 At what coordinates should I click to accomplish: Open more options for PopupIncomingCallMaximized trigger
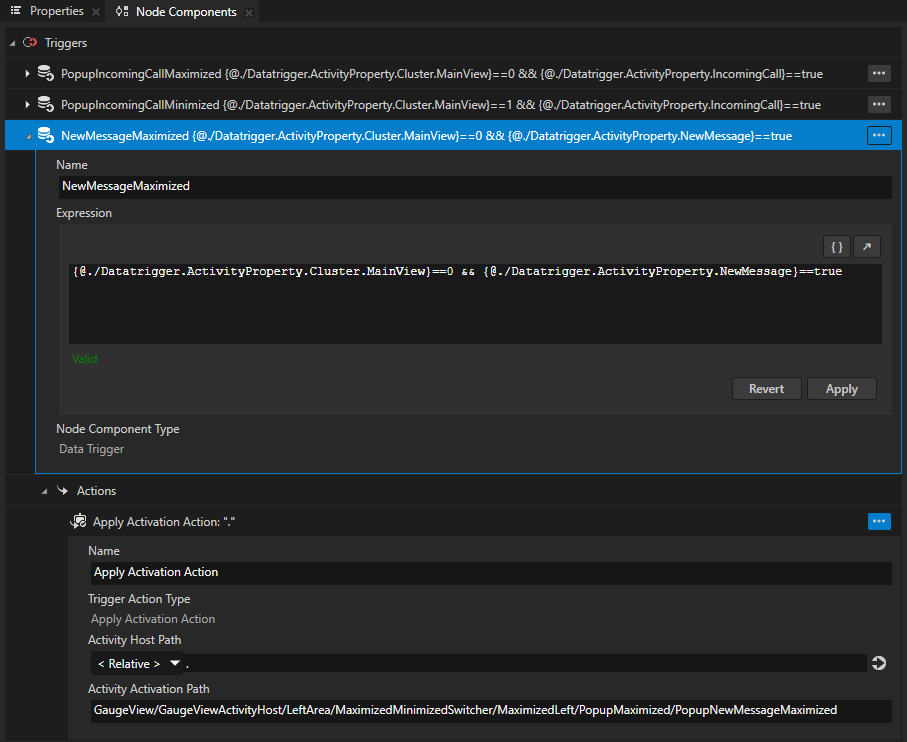click(878, 73)
